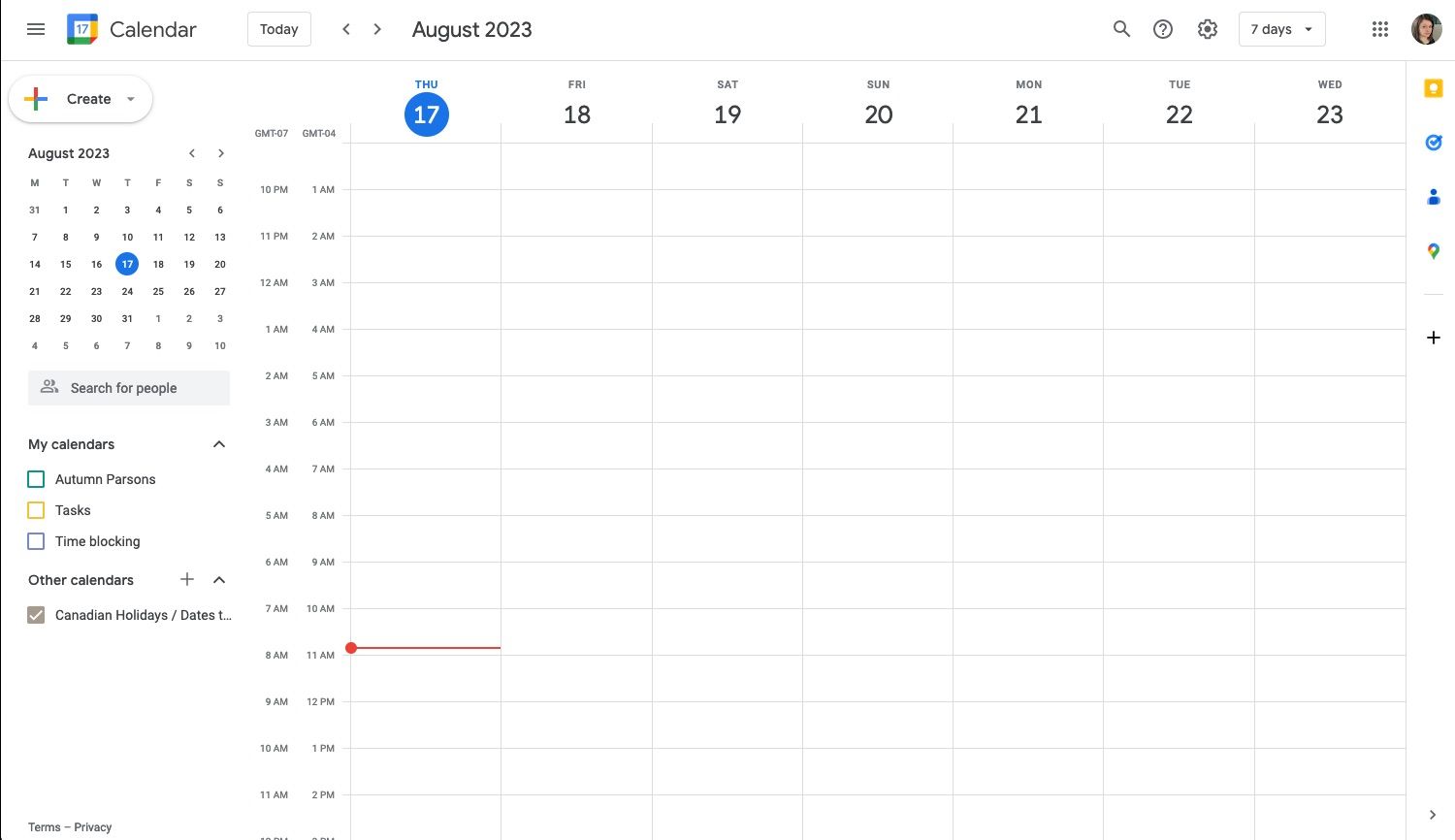
Task: Show the Time blocking calendar
Action: [x=36, y=541]
